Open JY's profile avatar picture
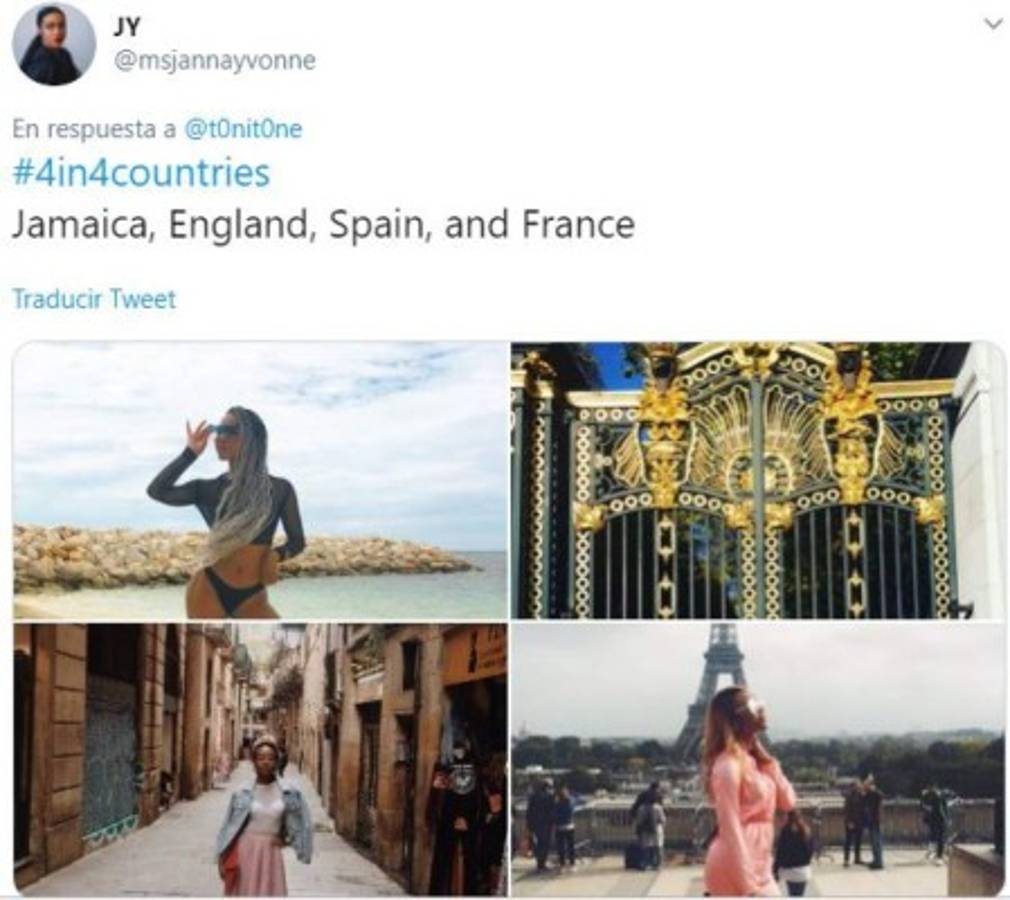This screenshot has width=1010, height=900. pyautogui.click(x=54, y=44)
